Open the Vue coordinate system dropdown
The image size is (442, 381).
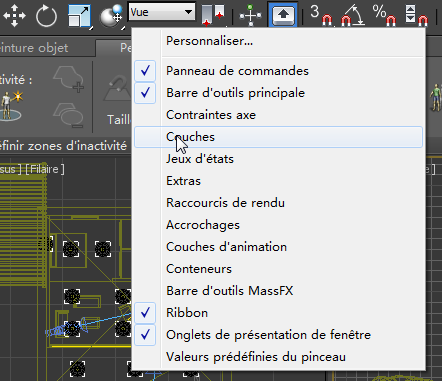point(162,12)
